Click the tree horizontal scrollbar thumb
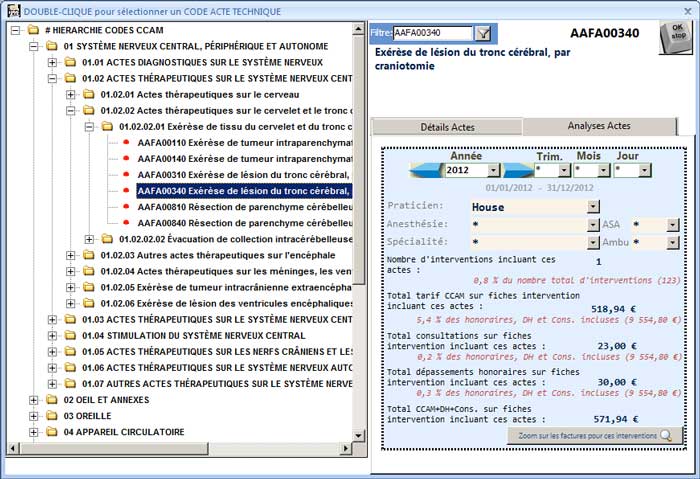Screen dimensions: 700x479 click(114, 448)
